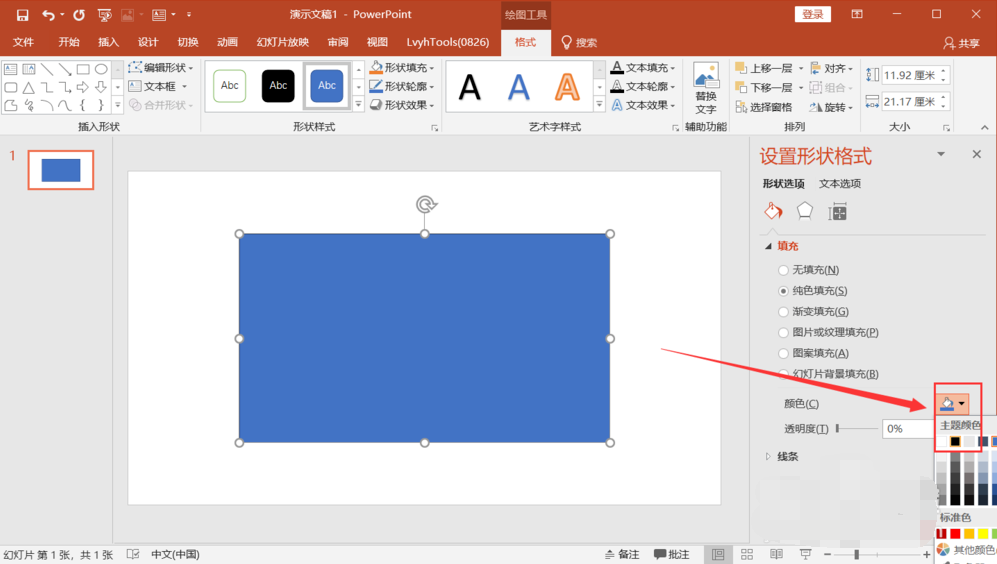
Task: Click the rotation handle above the rectangle
Action: click(425, 205)
